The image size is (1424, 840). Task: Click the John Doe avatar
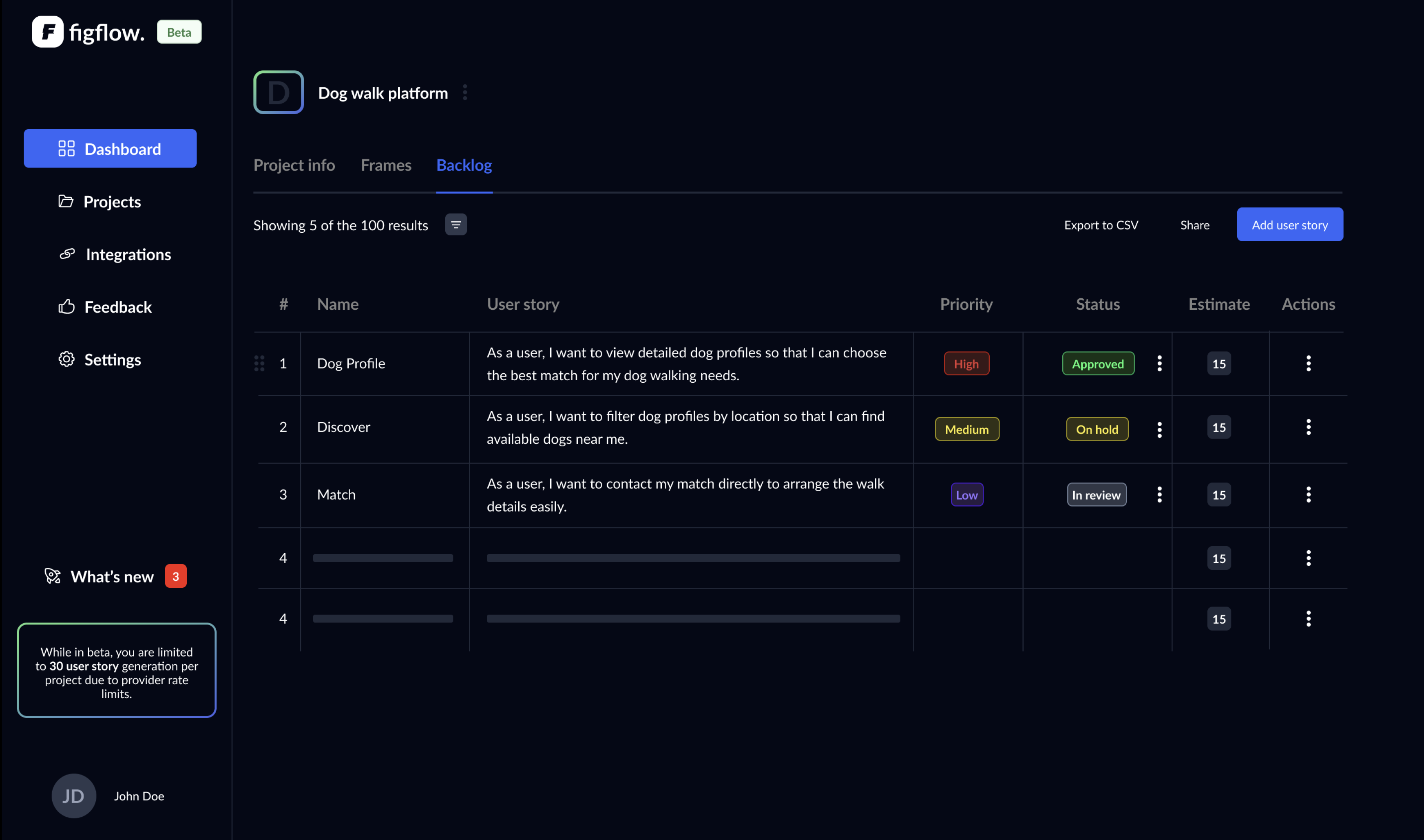click(x=74, y=795)
